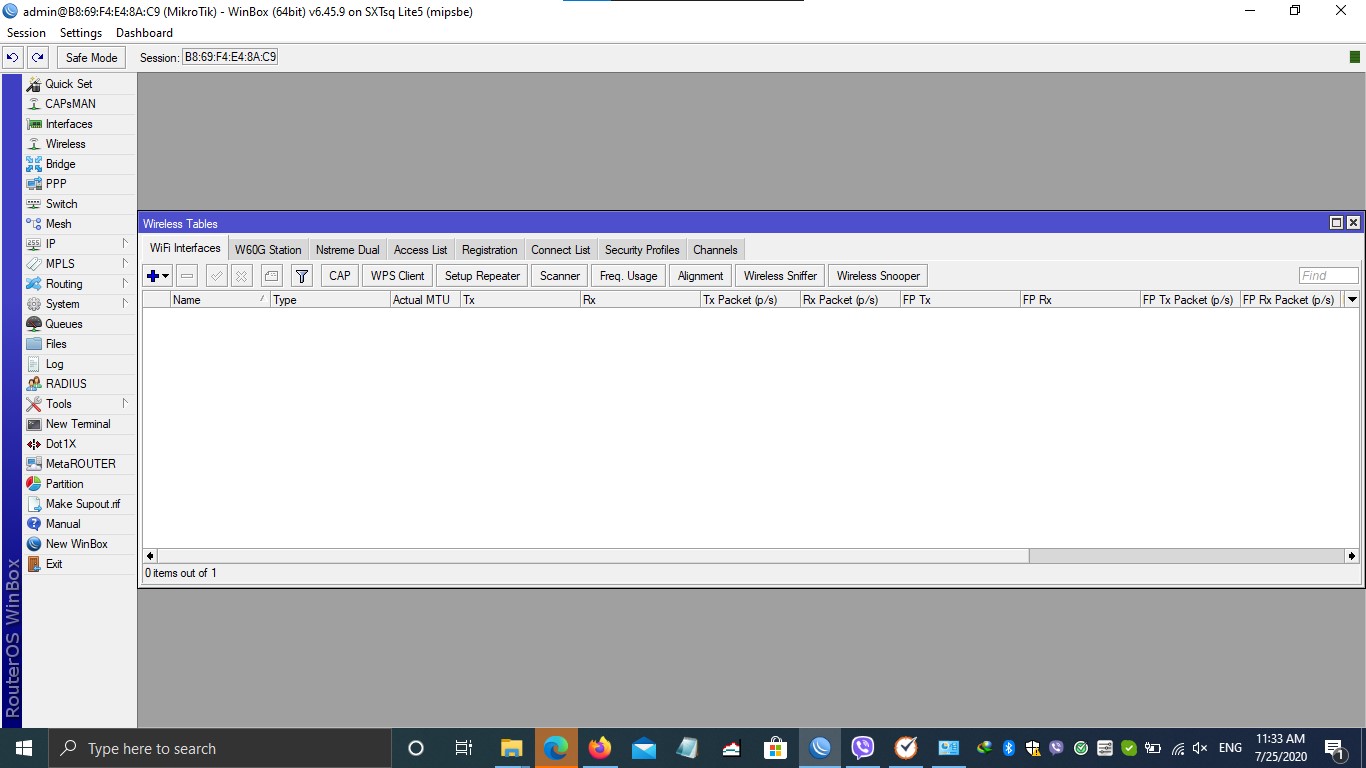Click Exit in the sidebar

[80, 564]
